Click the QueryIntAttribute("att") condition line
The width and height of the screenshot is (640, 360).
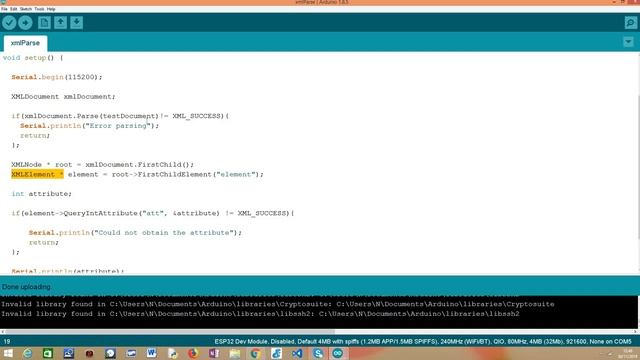(x=153, y=213)
